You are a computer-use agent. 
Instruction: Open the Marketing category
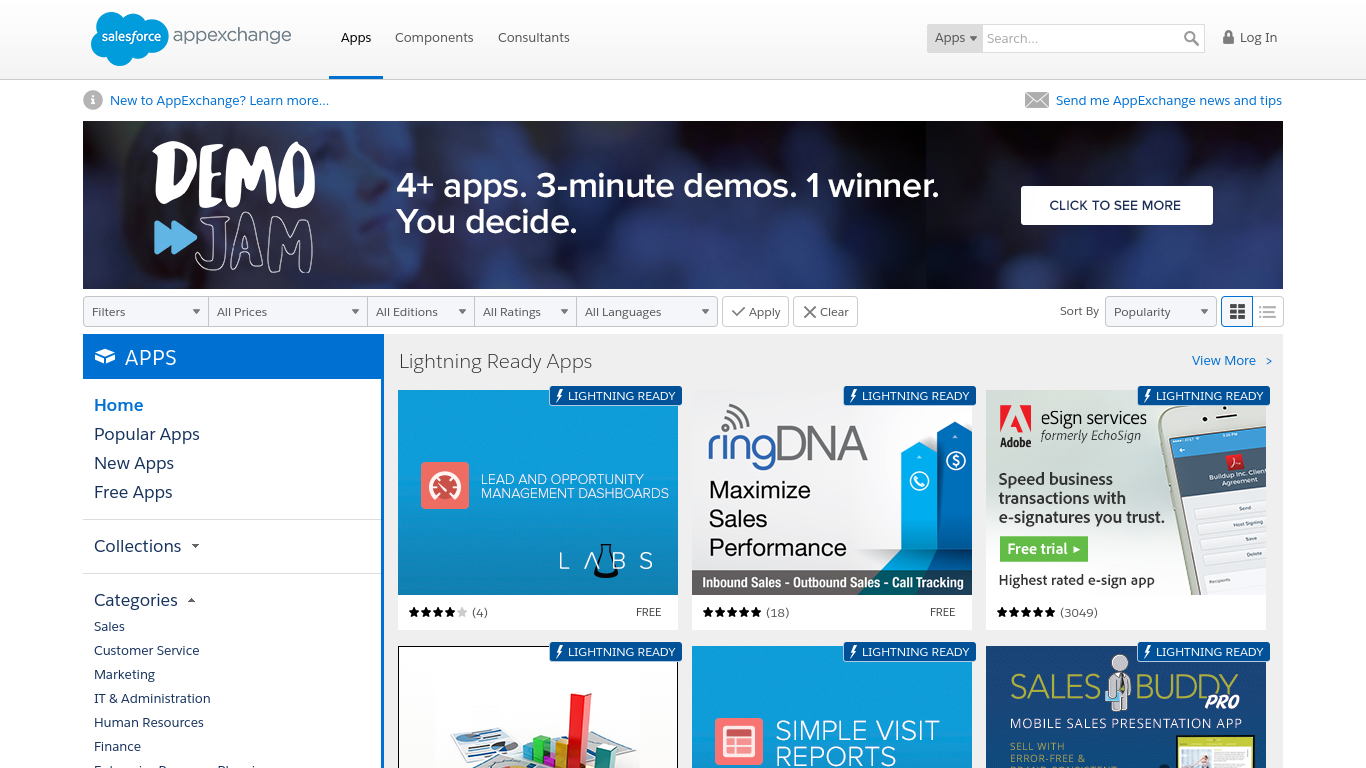[124, 675]
